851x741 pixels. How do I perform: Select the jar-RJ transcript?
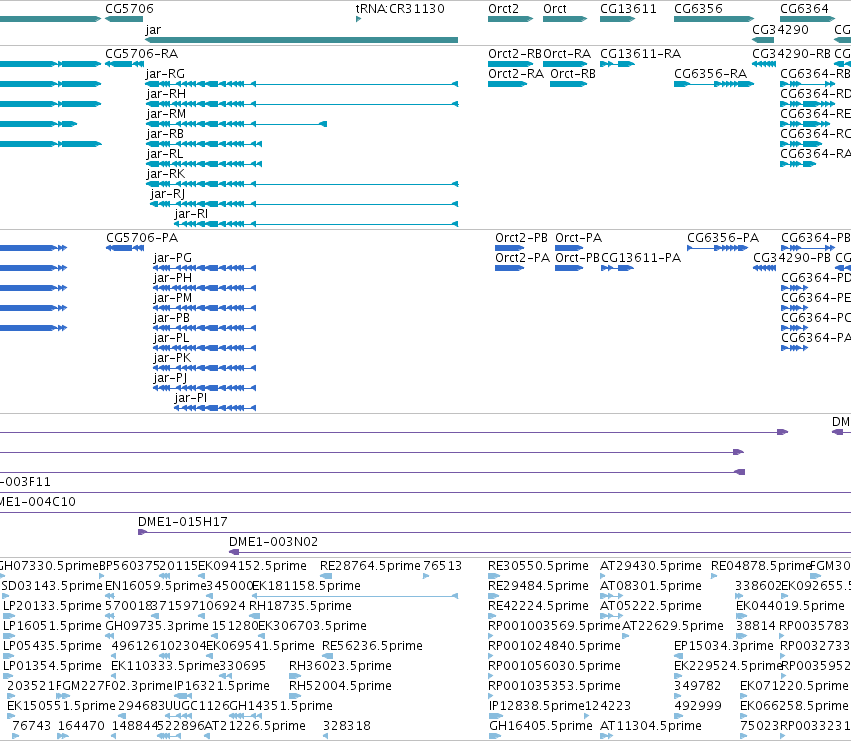[x=304, y=204]
